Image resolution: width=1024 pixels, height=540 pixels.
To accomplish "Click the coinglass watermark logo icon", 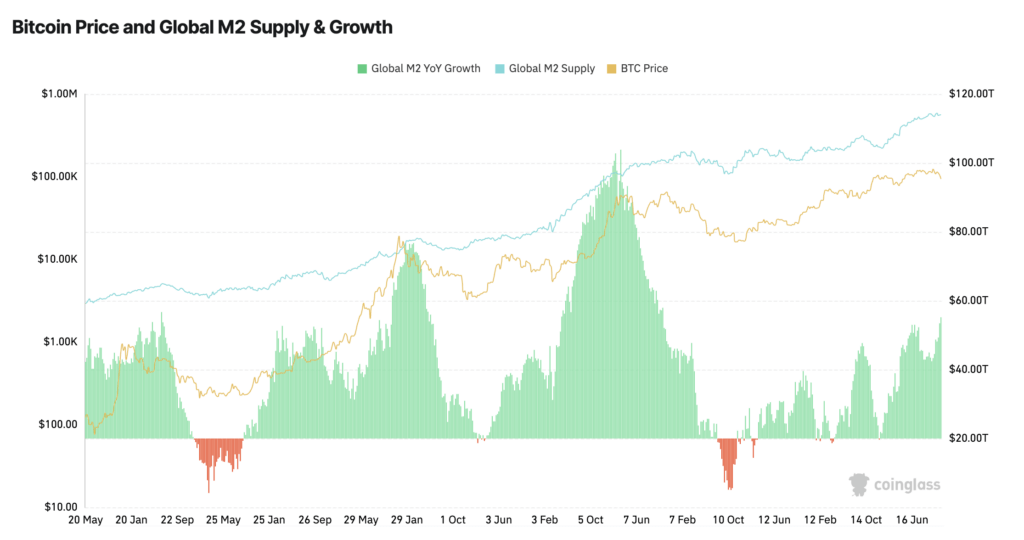I will click(859, 484).
